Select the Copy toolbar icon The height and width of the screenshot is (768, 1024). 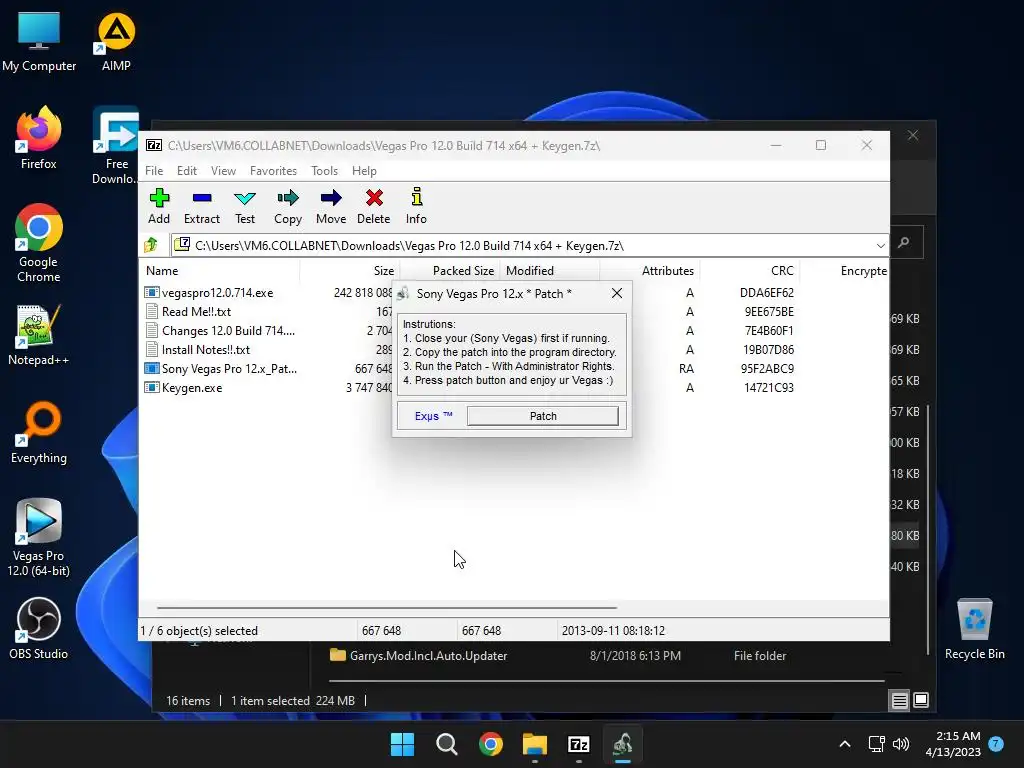coord(288,206)
